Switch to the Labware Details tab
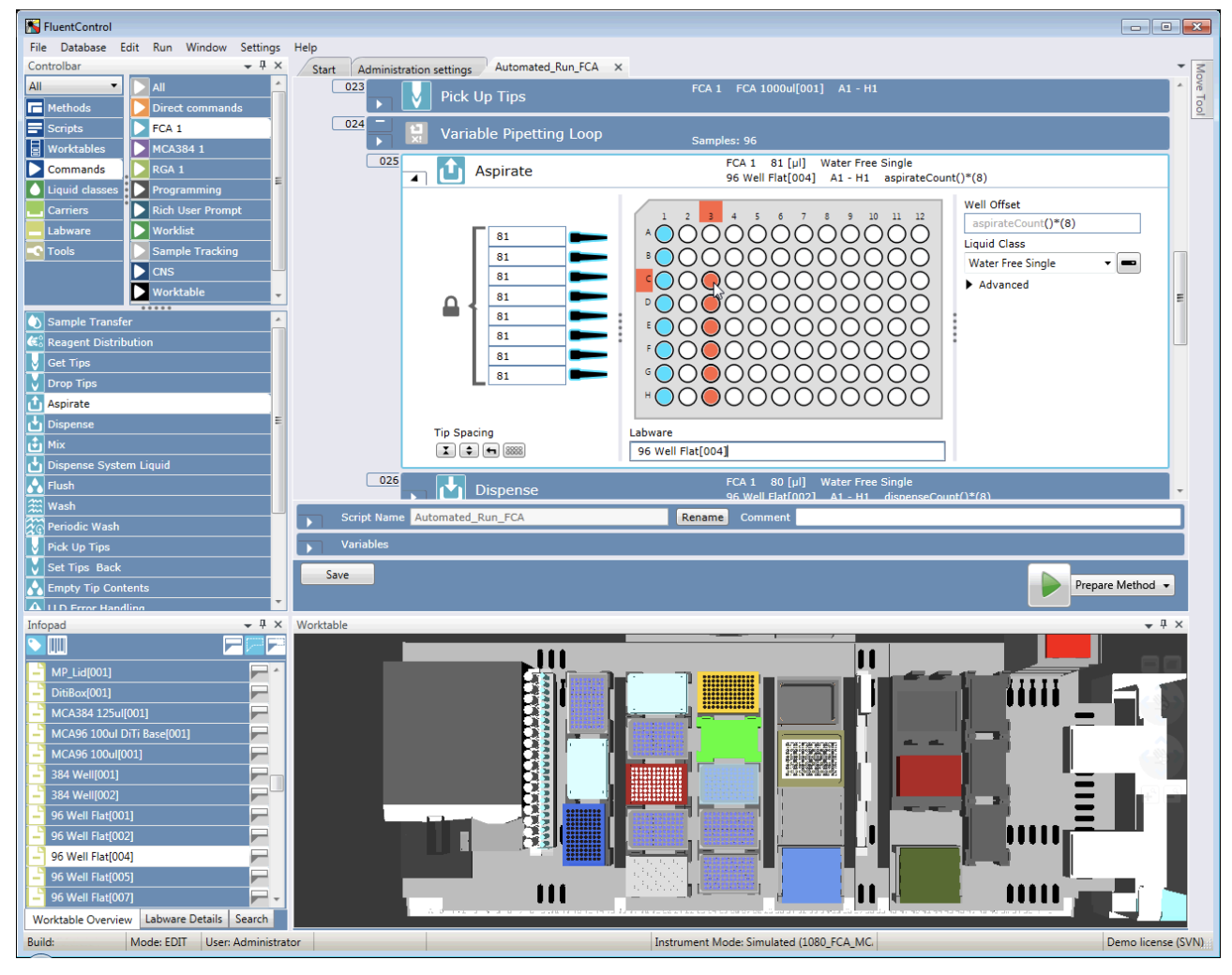 (x=184, y=920)
